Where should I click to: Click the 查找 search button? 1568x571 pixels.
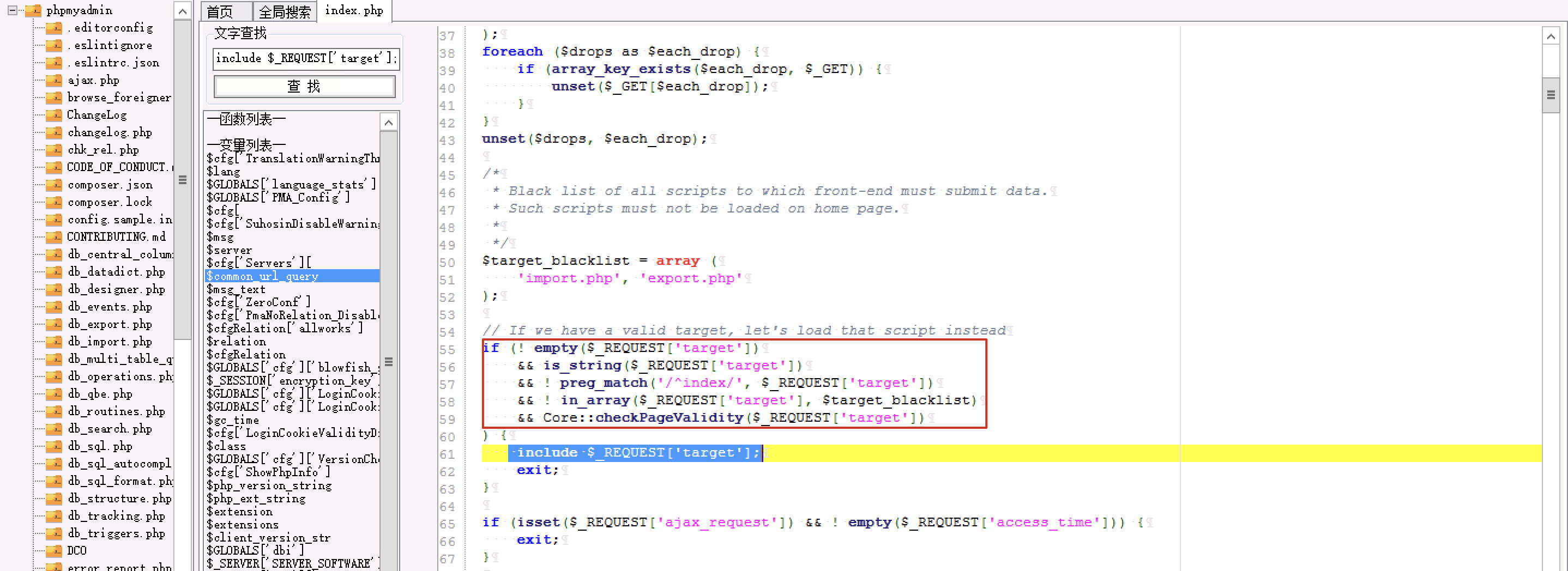(304, 86)
